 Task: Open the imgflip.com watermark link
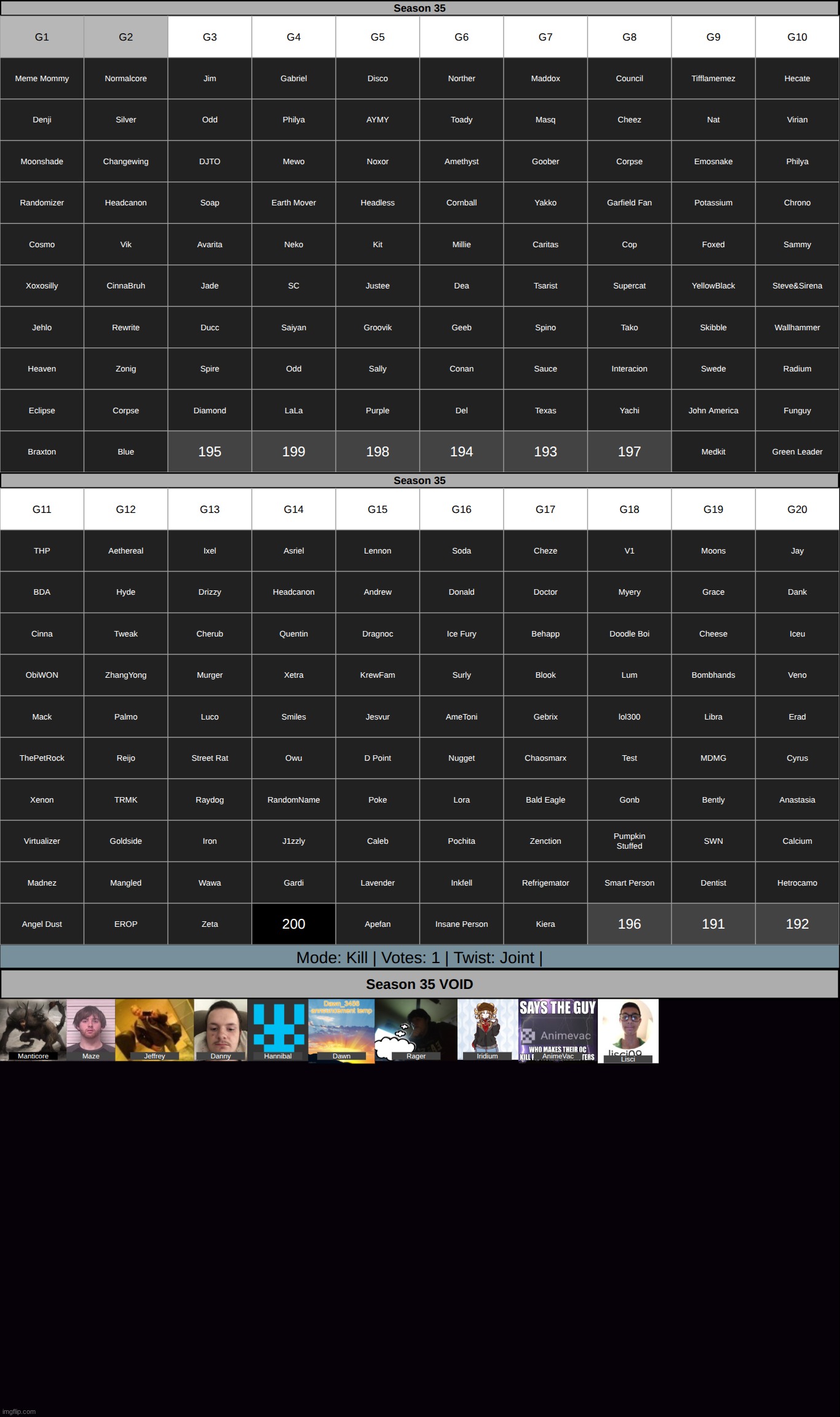(x=19, y=1411)
